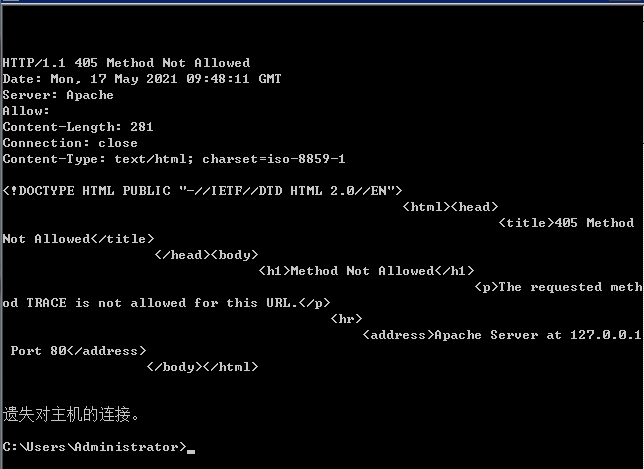The width and height of the screenshot is (644, 469).
Task: Click the Date header line
Action: pos(142,79)
